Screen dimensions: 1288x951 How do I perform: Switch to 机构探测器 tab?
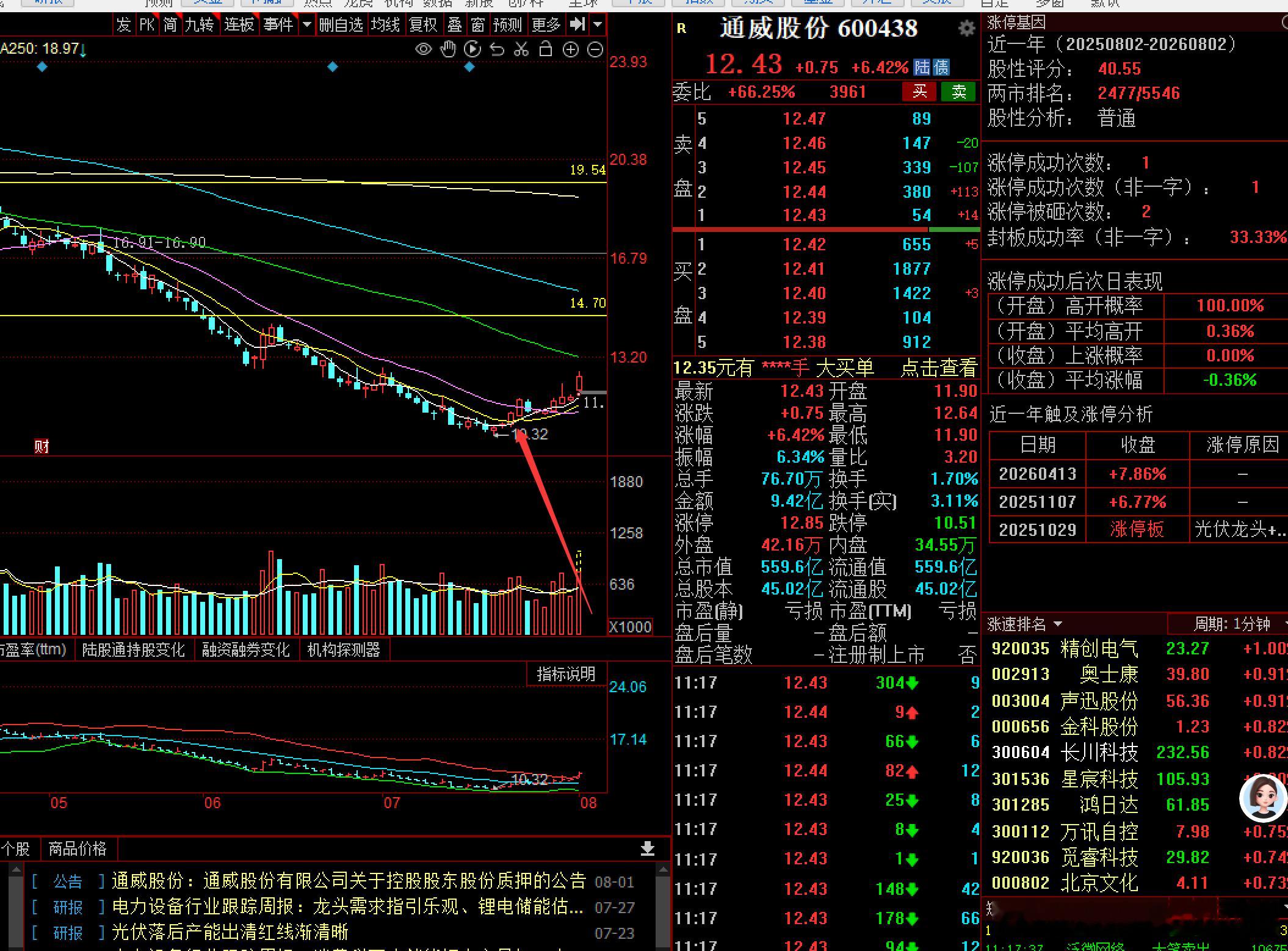click(x=344, y=649)
